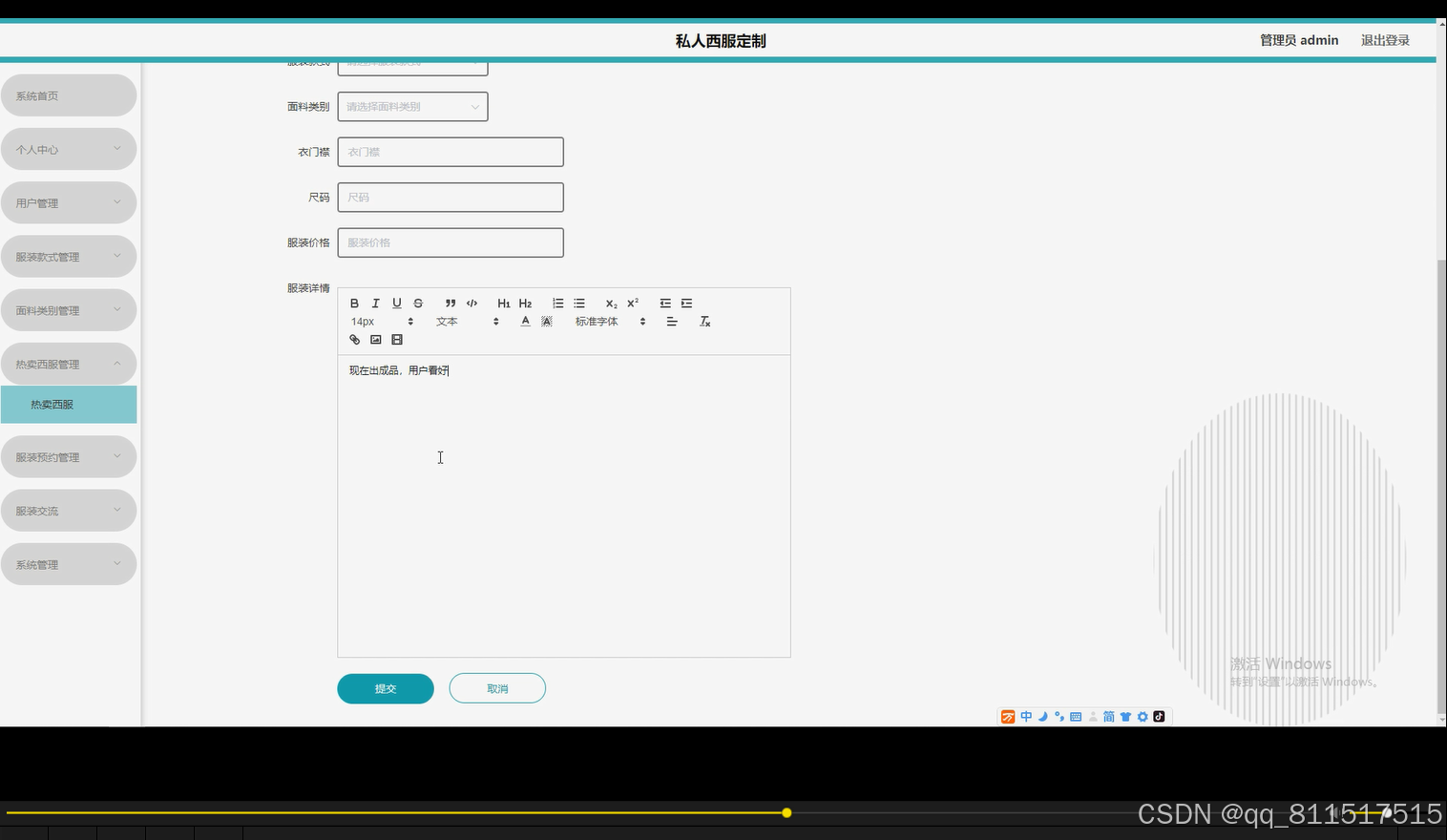Click the page vertical scrollbar
The image size is (1447, 840).
tap(1441, 487)
